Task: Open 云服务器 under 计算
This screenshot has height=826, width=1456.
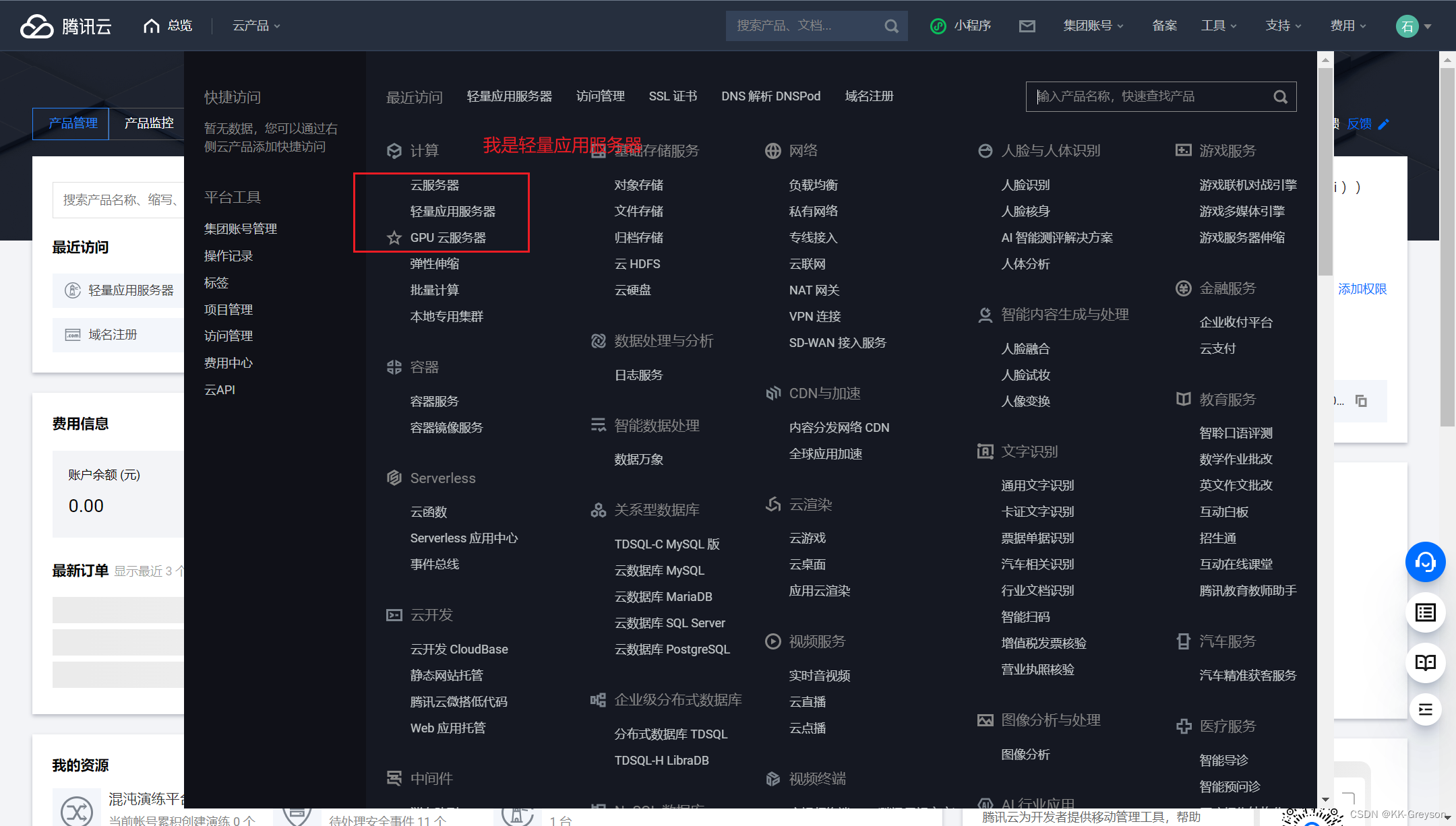Action: coord(435,185)
